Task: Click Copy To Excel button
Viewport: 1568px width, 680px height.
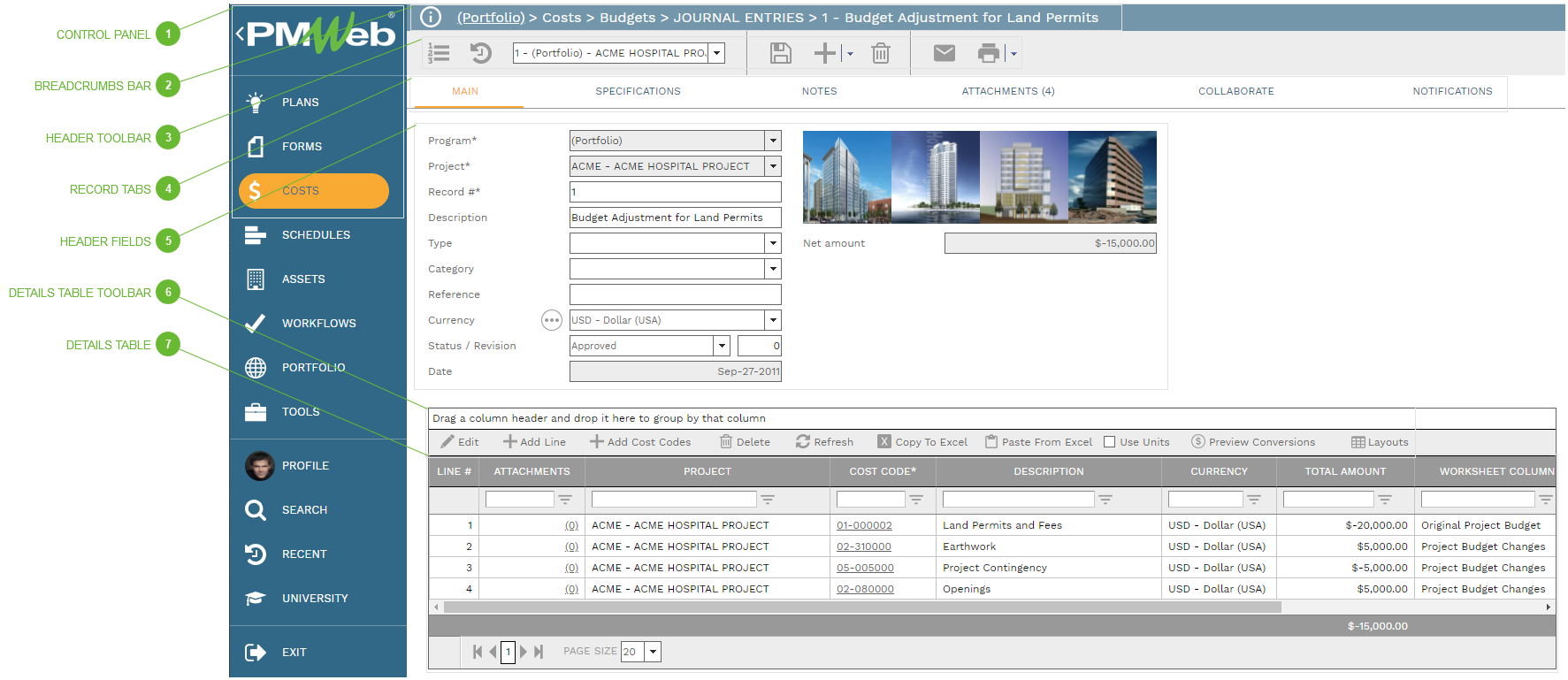Action: 922,442
